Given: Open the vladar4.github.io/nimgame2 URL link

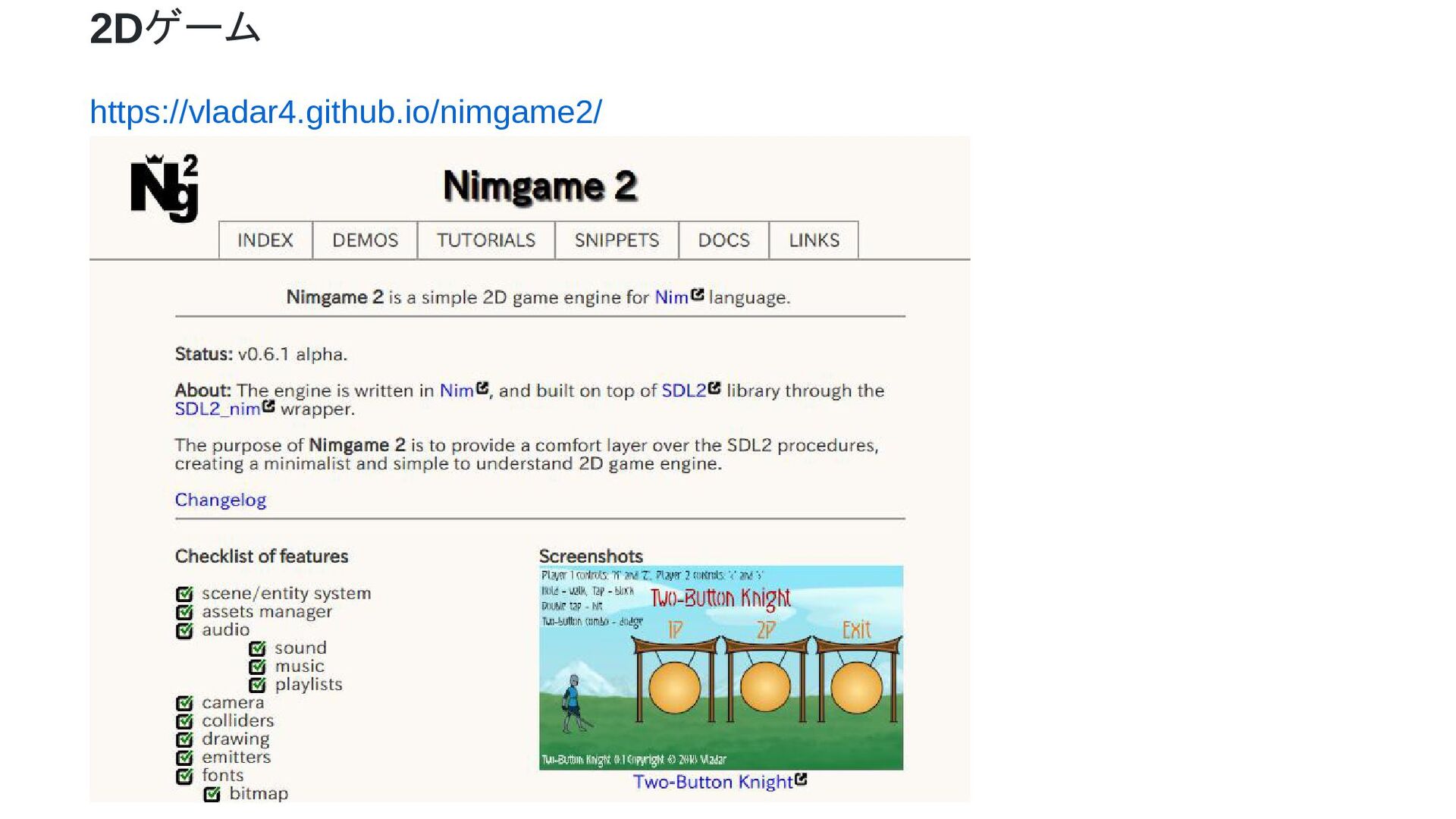Looking at the screenshot, I should click(346, 112).
